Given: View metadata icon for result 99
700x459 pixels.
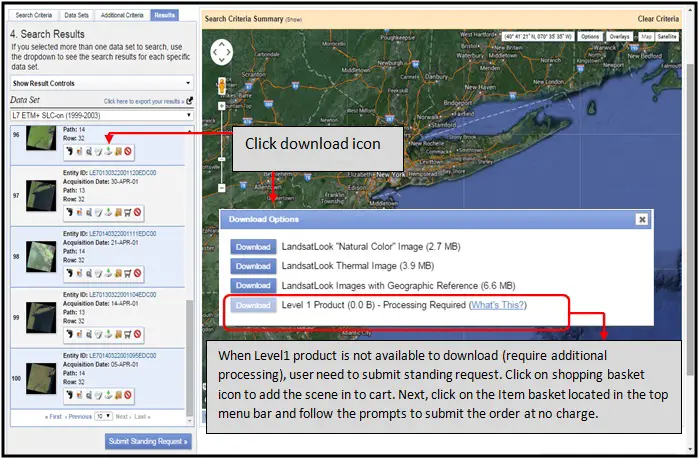Looking at the screenshot, I should pos(99,334).
